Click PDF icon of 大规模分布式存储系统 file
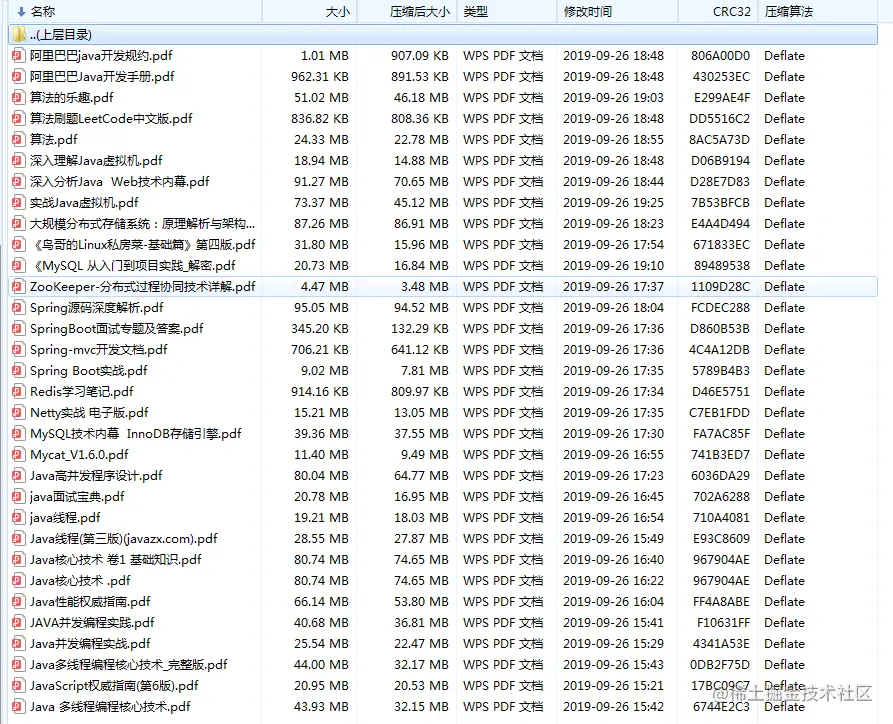Screen dimensions: 893x724 tap(19, 223)
